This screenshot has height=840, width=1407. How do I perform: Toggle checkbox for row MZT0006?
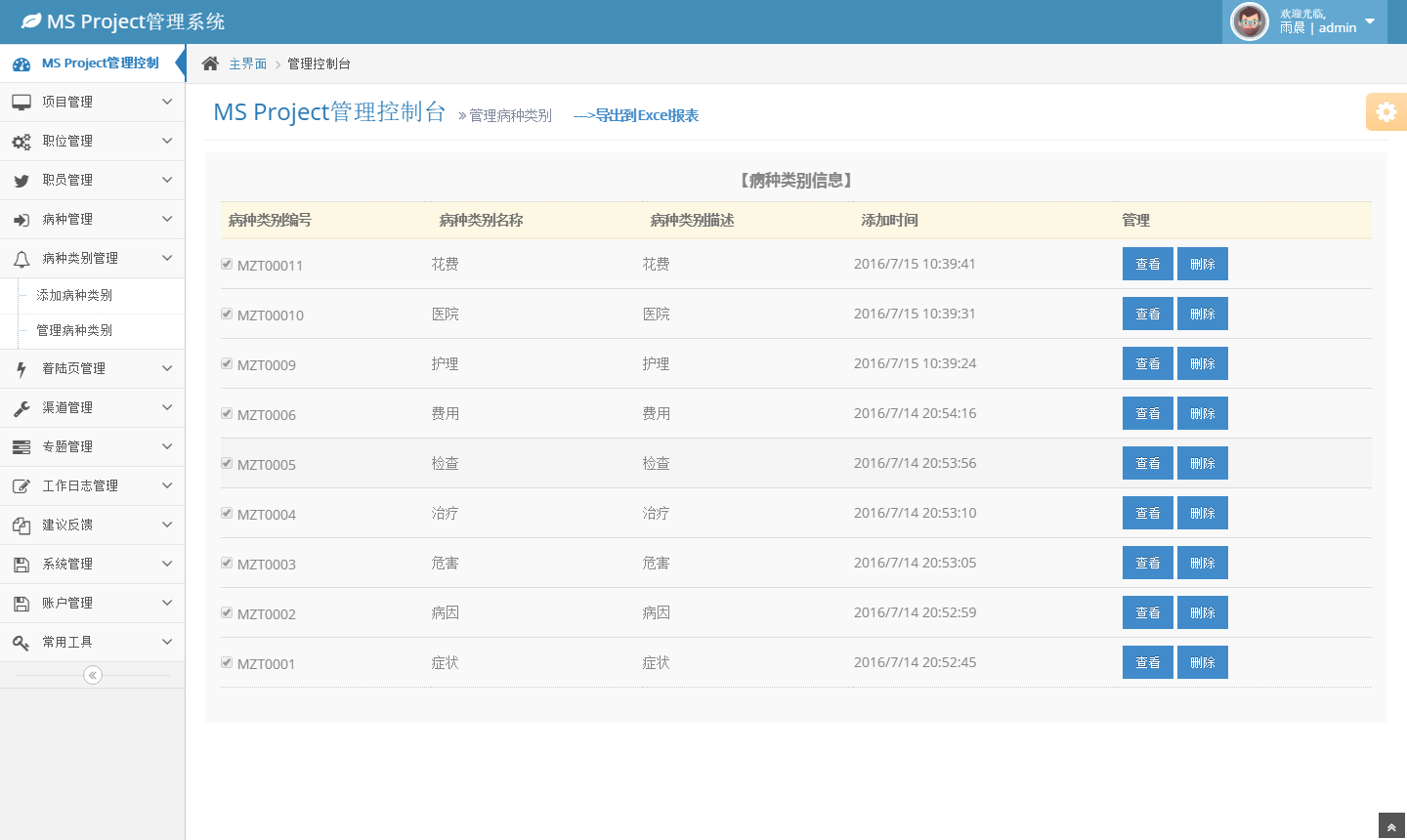click(227, 413)
